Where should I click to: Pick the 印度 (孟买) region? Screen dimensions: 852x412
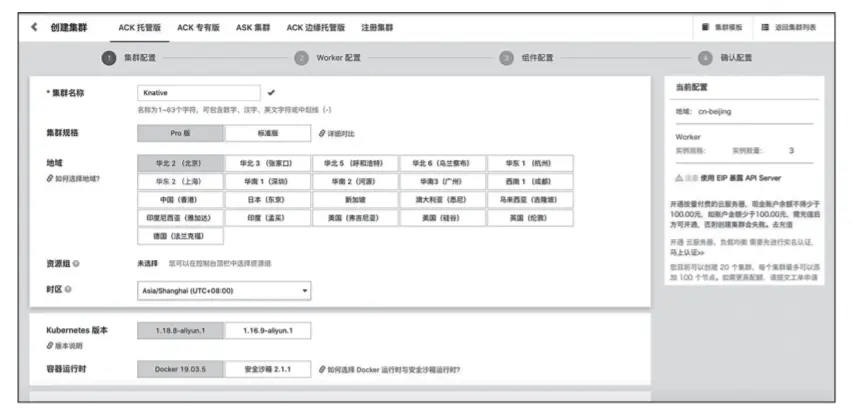[268, 218]
